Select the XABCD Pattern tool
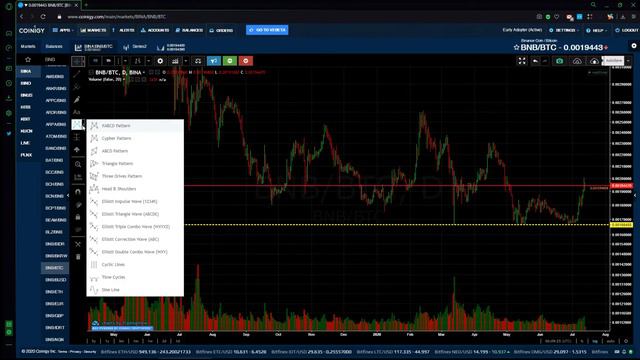 (x=135, y=126)
